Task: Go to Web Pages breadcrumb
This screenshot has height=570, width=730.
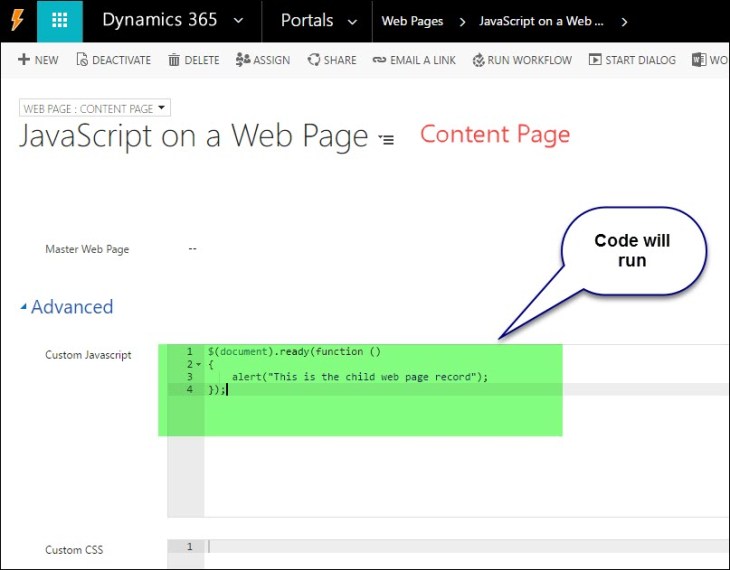Action: 412,21
